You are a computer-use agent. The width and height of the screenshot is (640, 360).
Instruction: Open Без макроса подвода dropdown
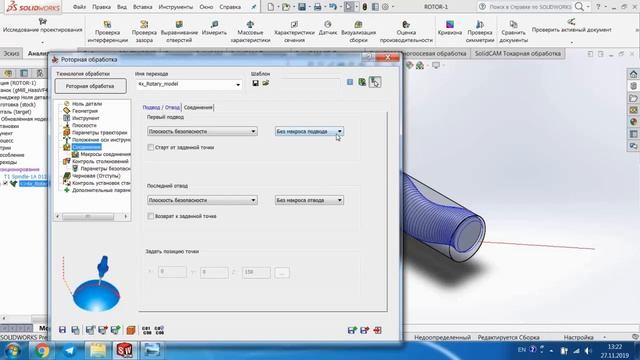tap(309, 131)
